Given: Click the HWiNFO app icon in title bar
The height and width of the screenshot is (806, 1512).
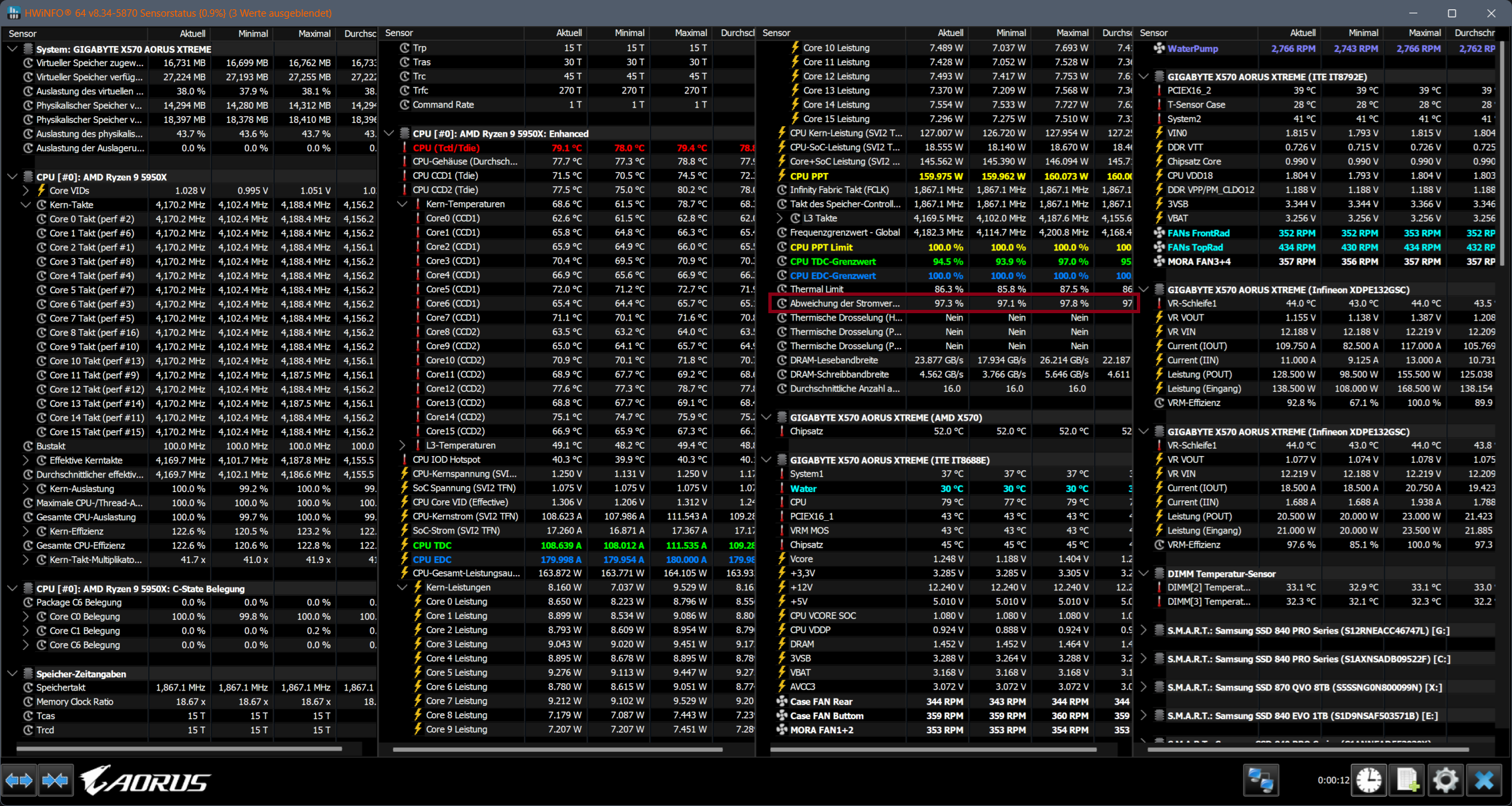Looking at the screenshot, I should [x=13, y=13].
